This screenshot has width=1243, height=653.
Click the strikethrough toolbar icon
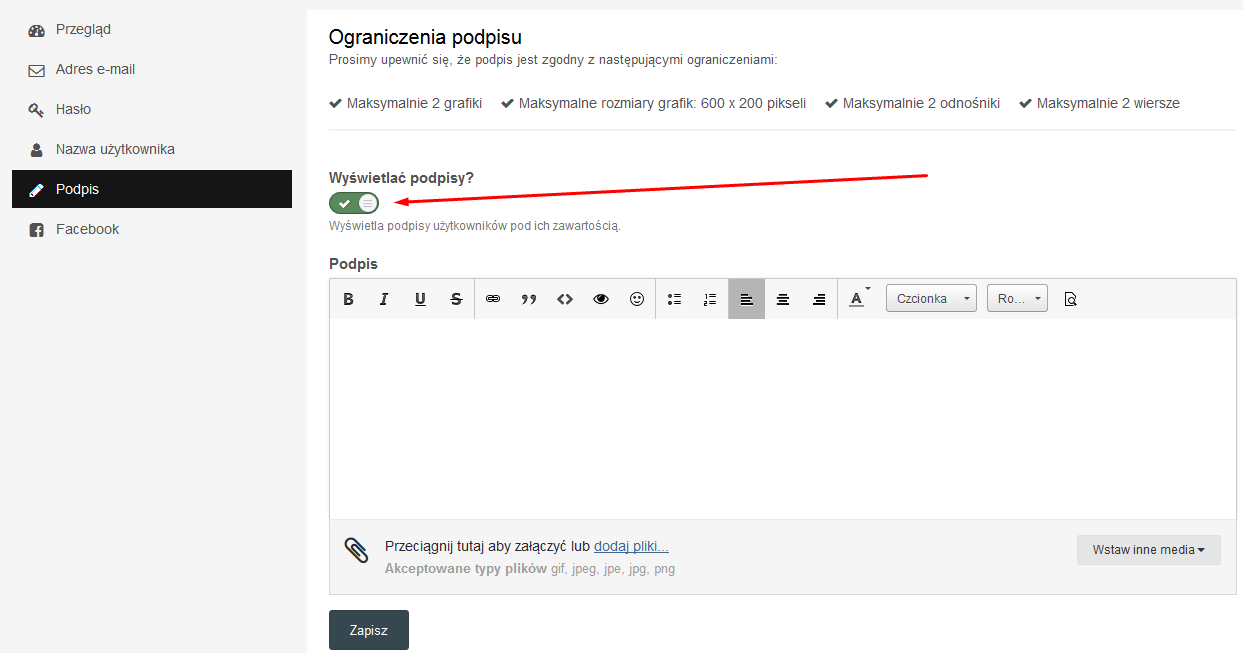(x=456, y=299)
